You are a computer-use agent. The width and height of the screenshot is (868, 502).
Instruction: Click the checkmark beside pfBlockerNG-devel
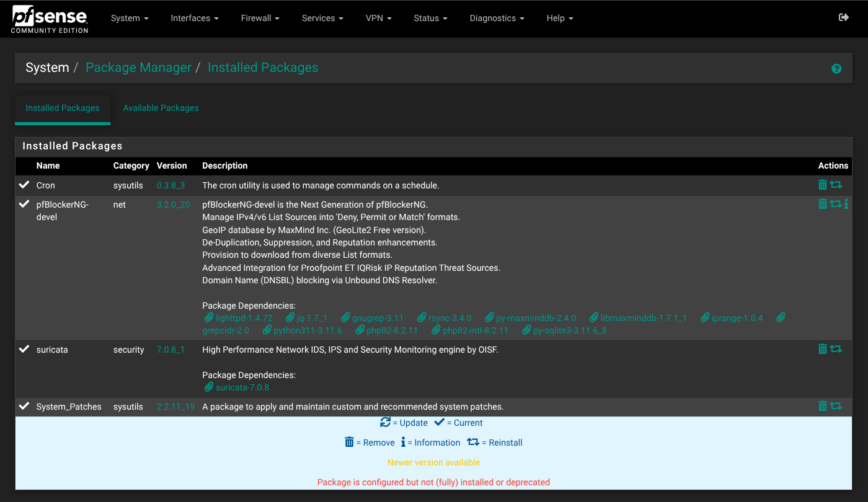pos(24,204)
